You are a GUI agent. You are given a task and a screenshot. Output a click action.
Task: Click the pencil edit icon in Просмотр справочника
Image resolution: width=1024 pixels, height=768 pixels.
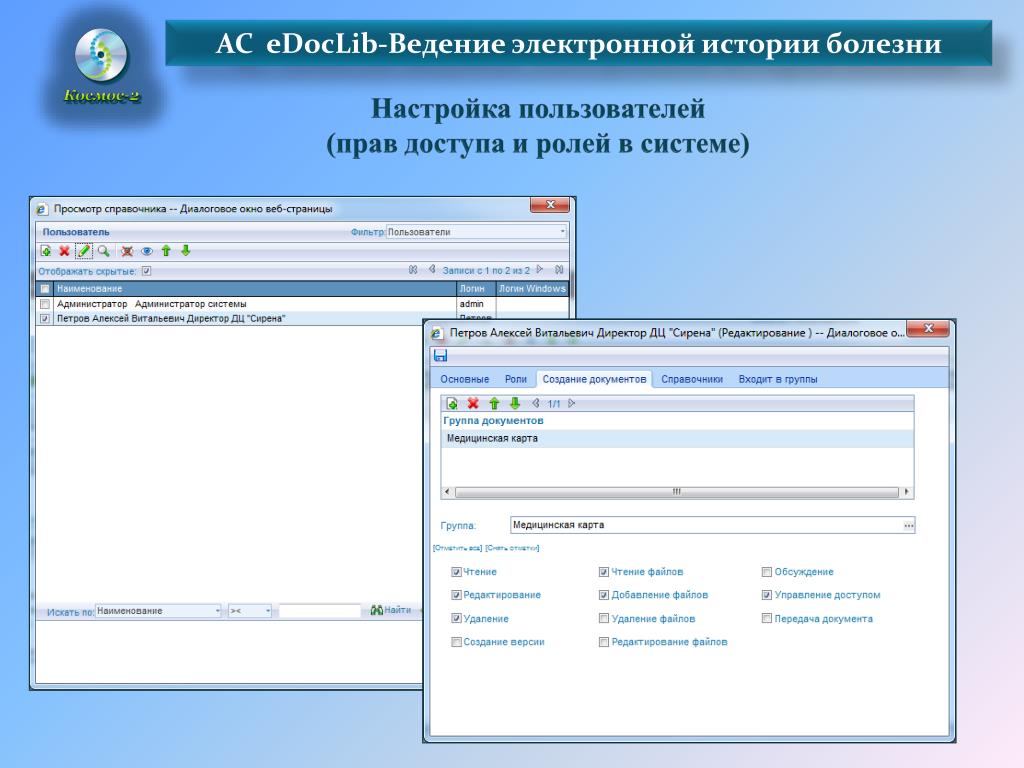point(84,251)
